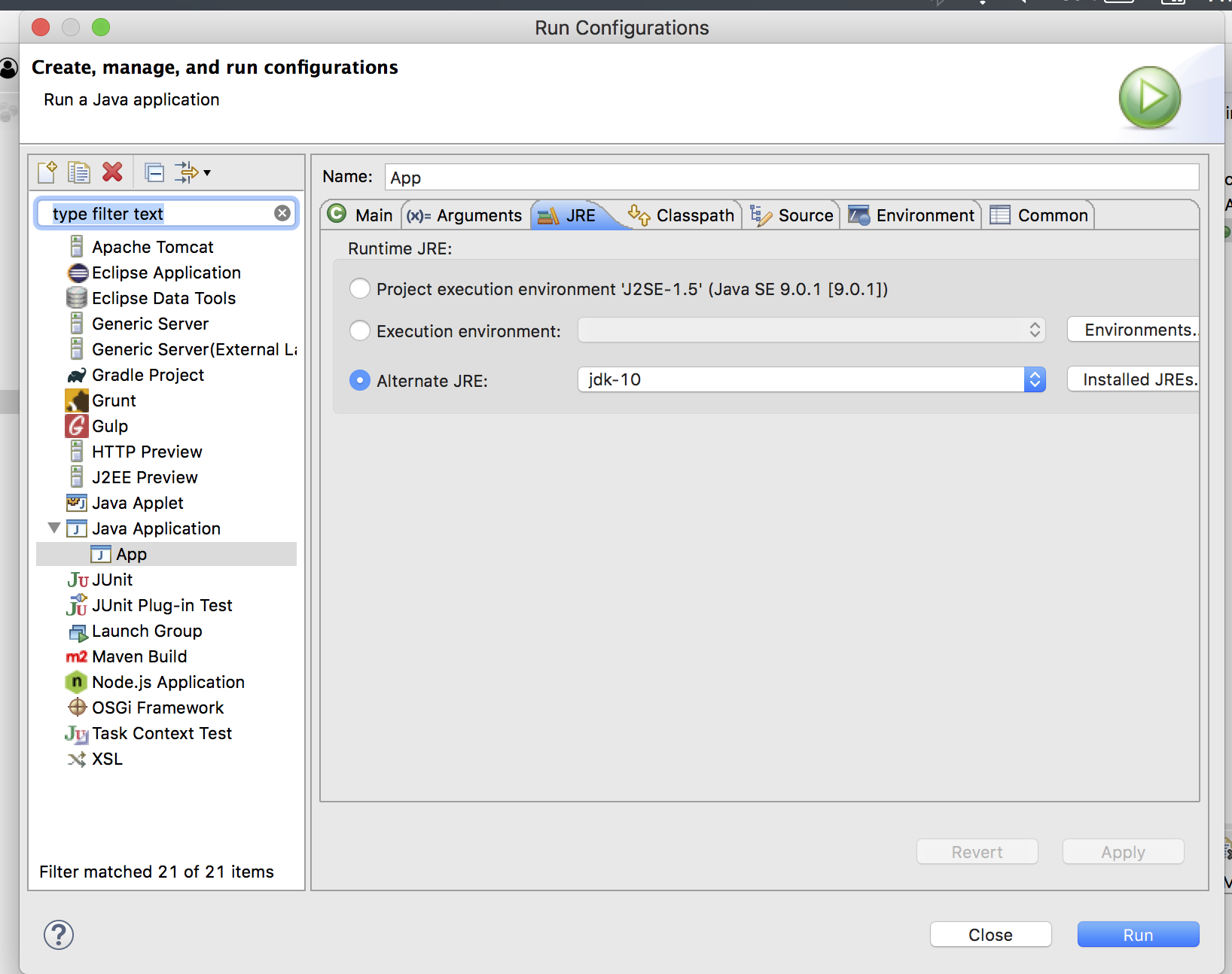Image resolution: width=1232 pixels, height=974 pixels.
Task: Select the Eclipse Data Tools icon
Action: click(77, 298)
